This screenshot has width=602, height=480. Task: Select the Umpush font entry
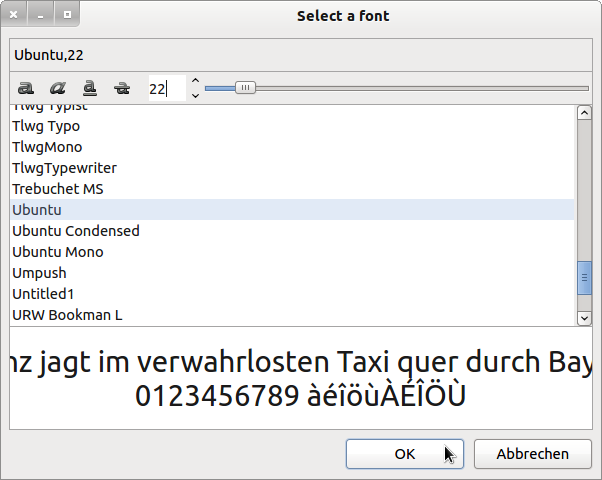pyautogui.click(x=38, y=273)
